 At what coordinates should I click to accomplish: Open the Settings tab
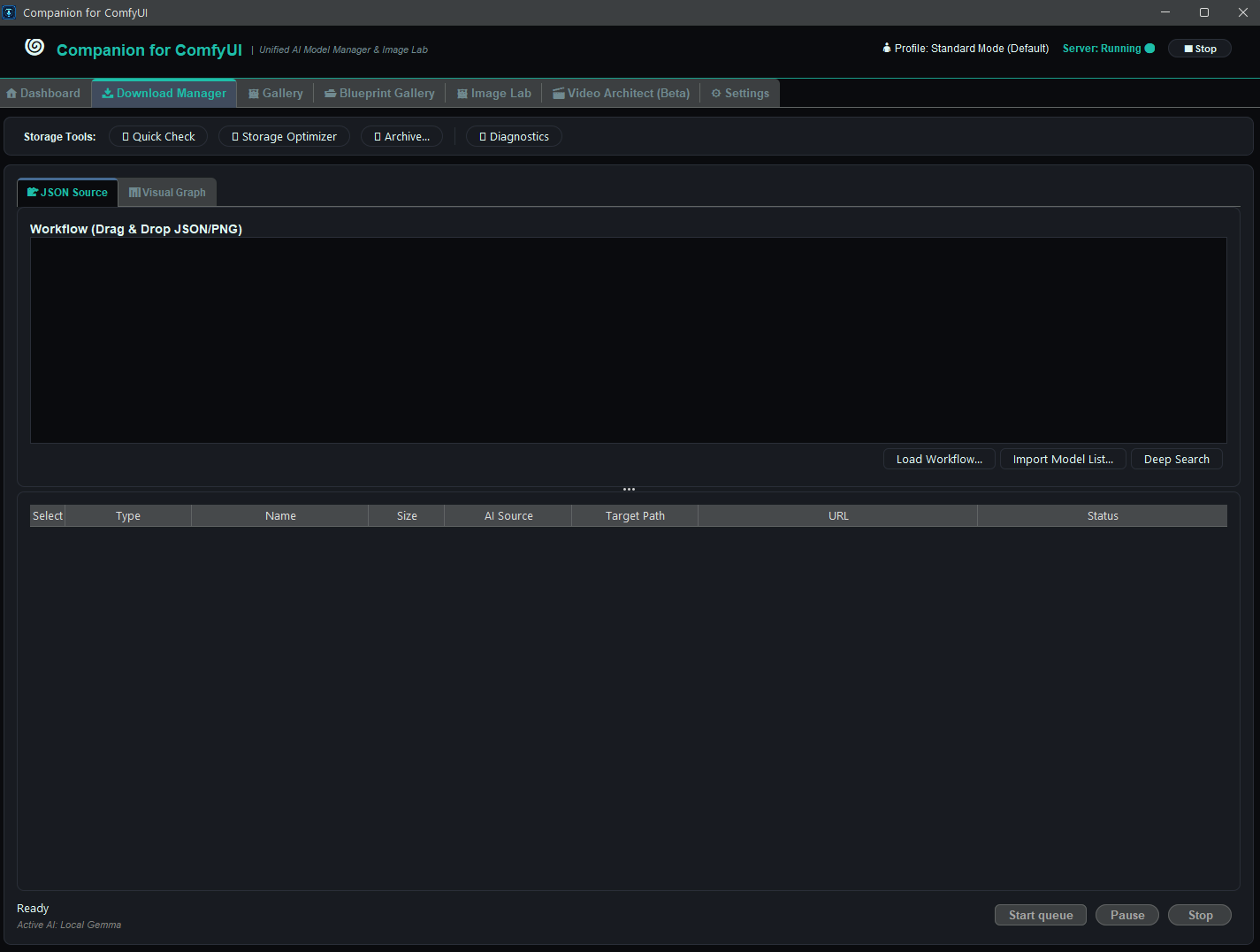(741, 93)
